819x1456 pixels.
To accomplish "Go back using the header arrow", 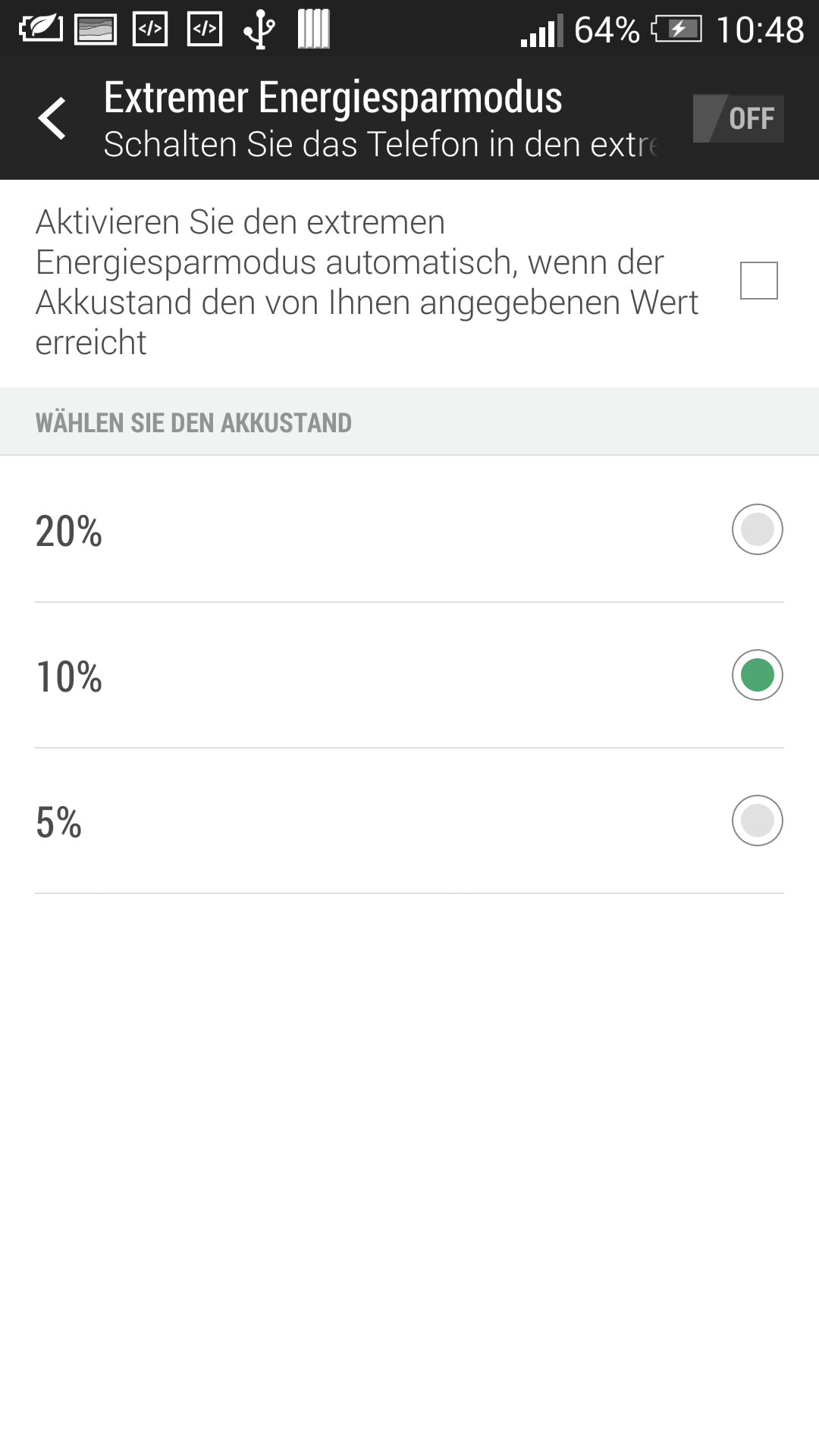I will (x=52, y=118).
